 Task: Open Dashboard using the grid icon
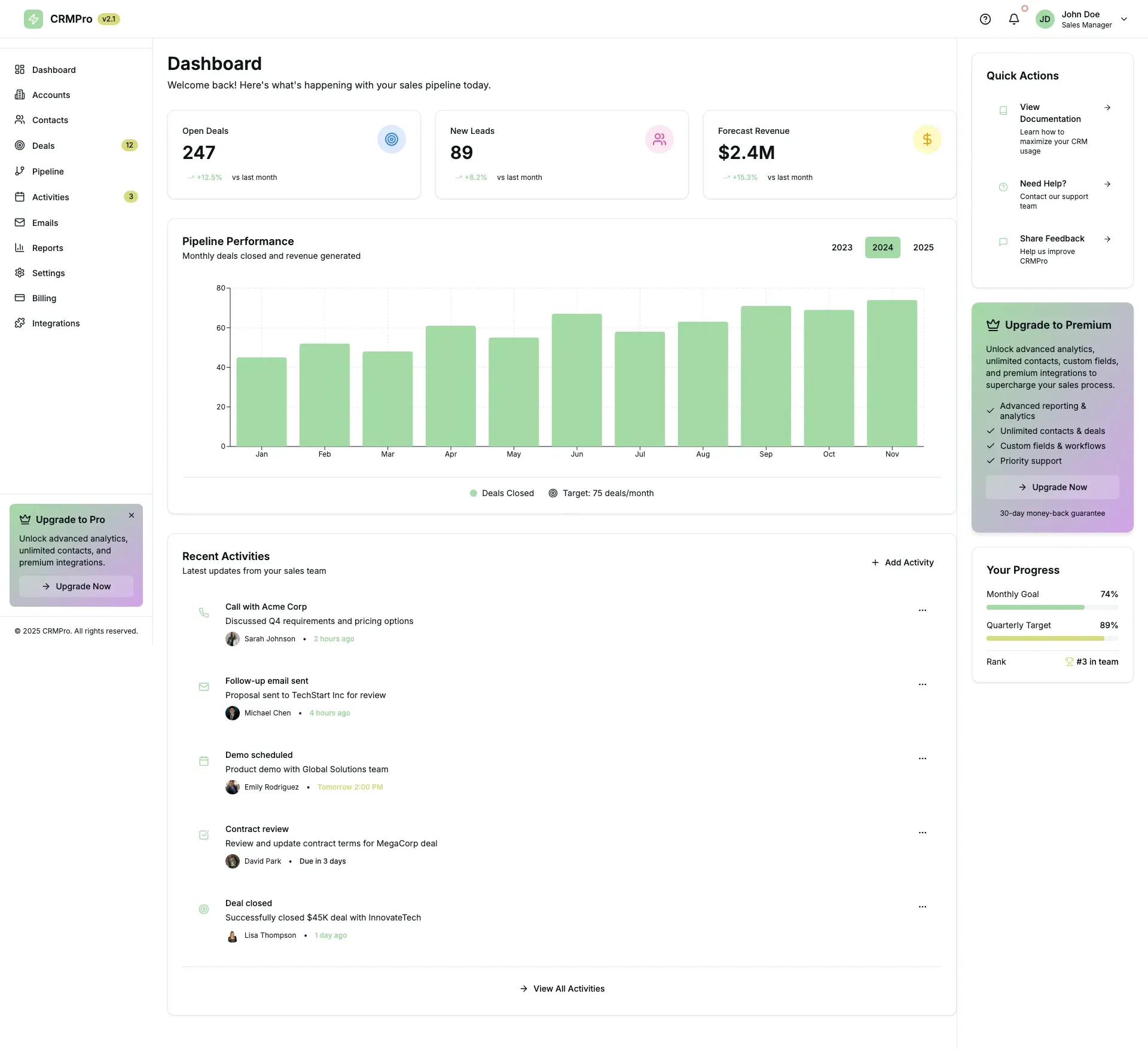point(20,69)
